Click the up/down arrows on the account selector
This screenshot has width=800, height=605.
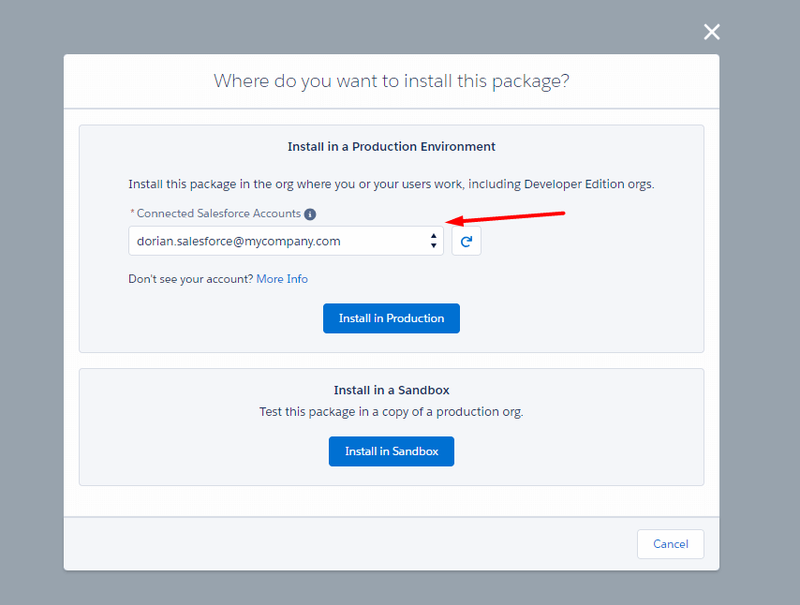(433, 241)
